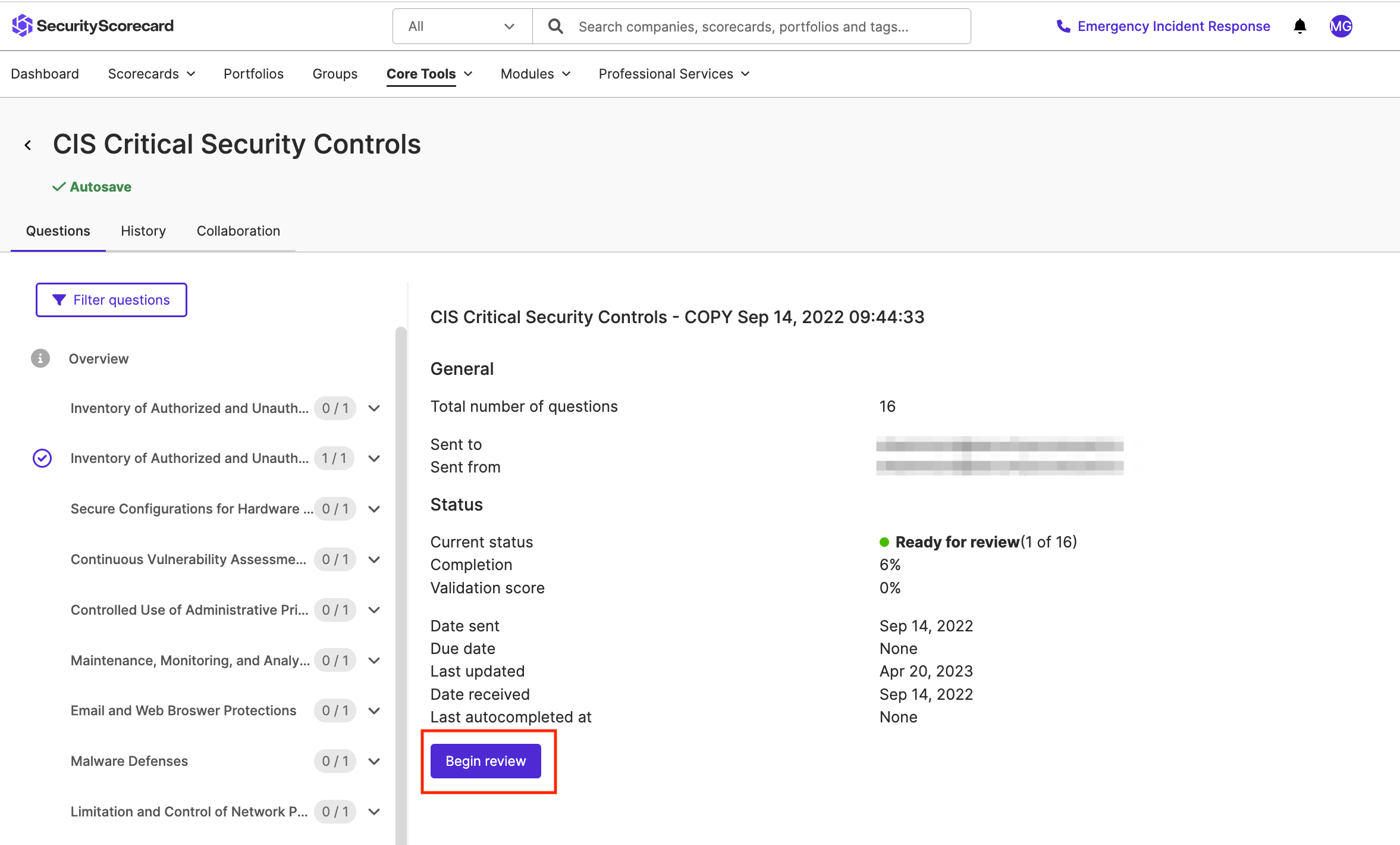Open the All search scope dropdown
The height and width of the screenshot is (845, 1400).
coord(462,26)
